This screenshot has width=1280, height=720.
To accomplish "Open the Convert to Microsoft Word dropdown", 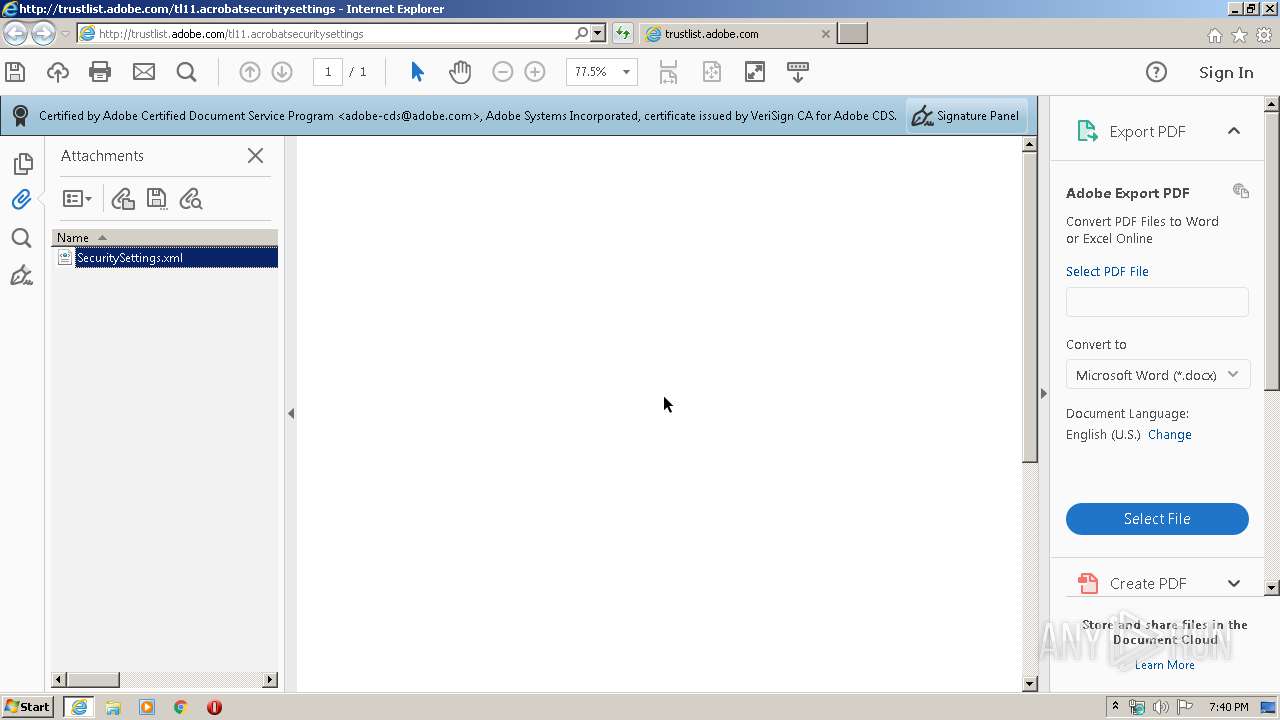I will coord(1157,375).
